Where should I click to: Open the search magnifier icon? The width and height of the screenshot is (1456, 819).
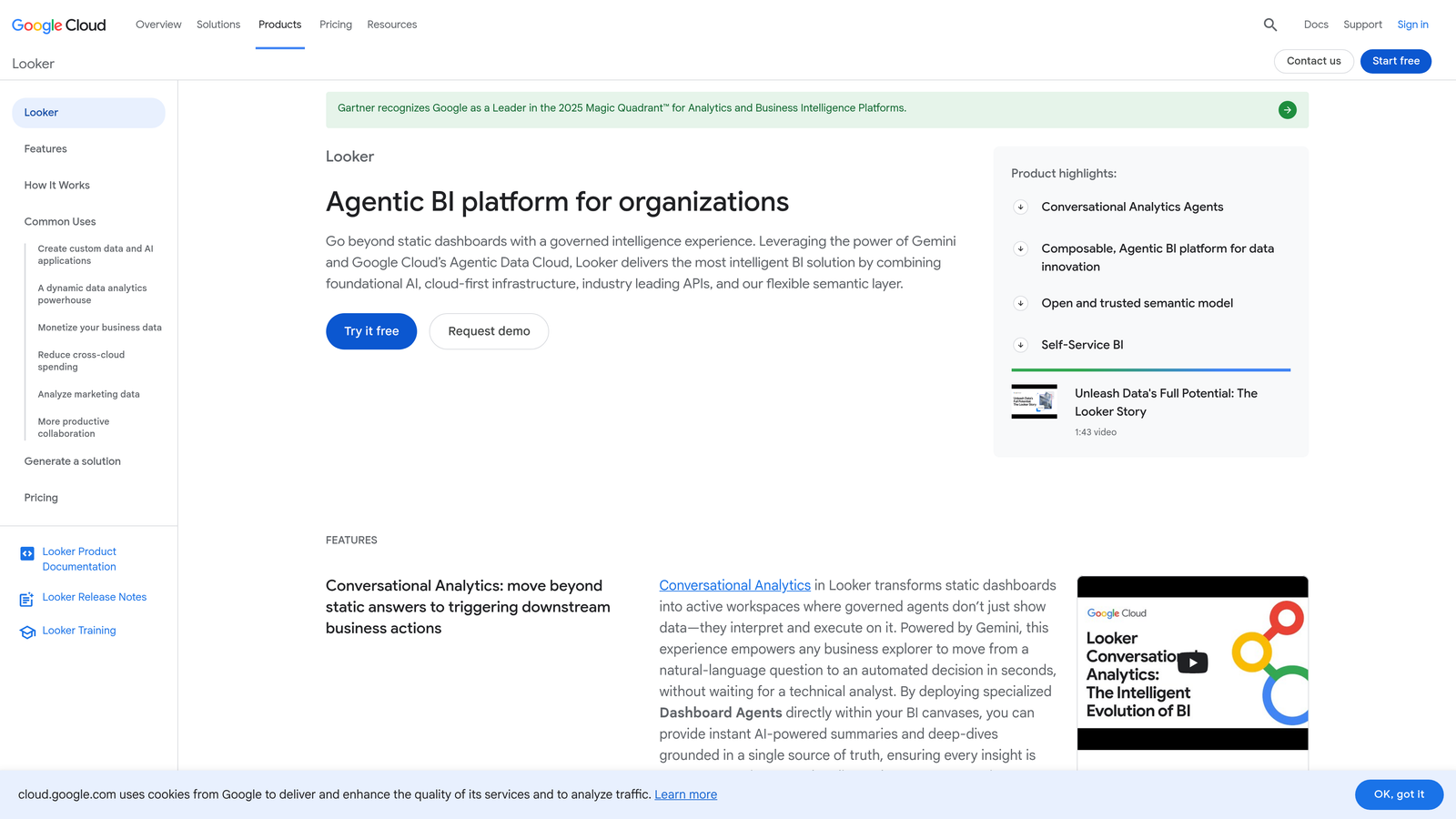(1270, 25)
